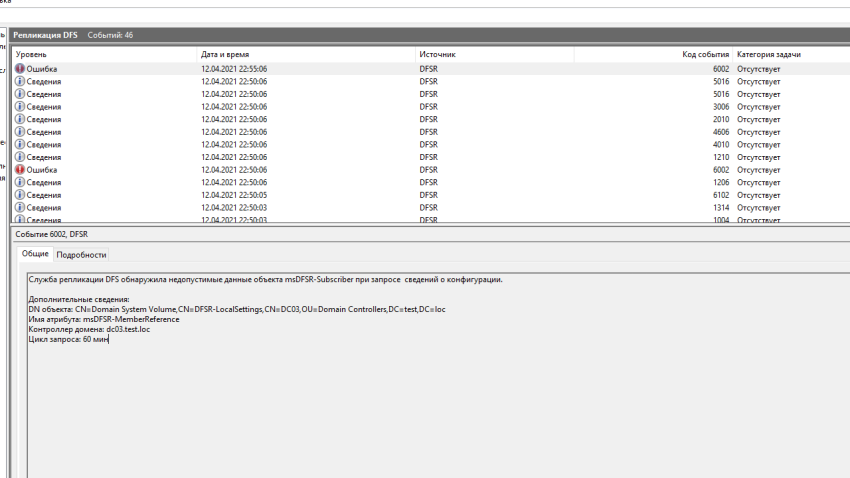Click event code 1206 cell

point(720,182)
